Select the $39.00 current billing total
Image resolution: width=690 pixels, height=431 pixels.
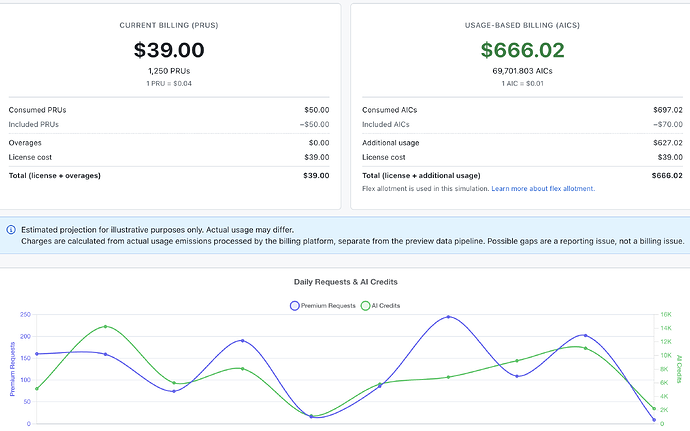(x=169, y=50)
